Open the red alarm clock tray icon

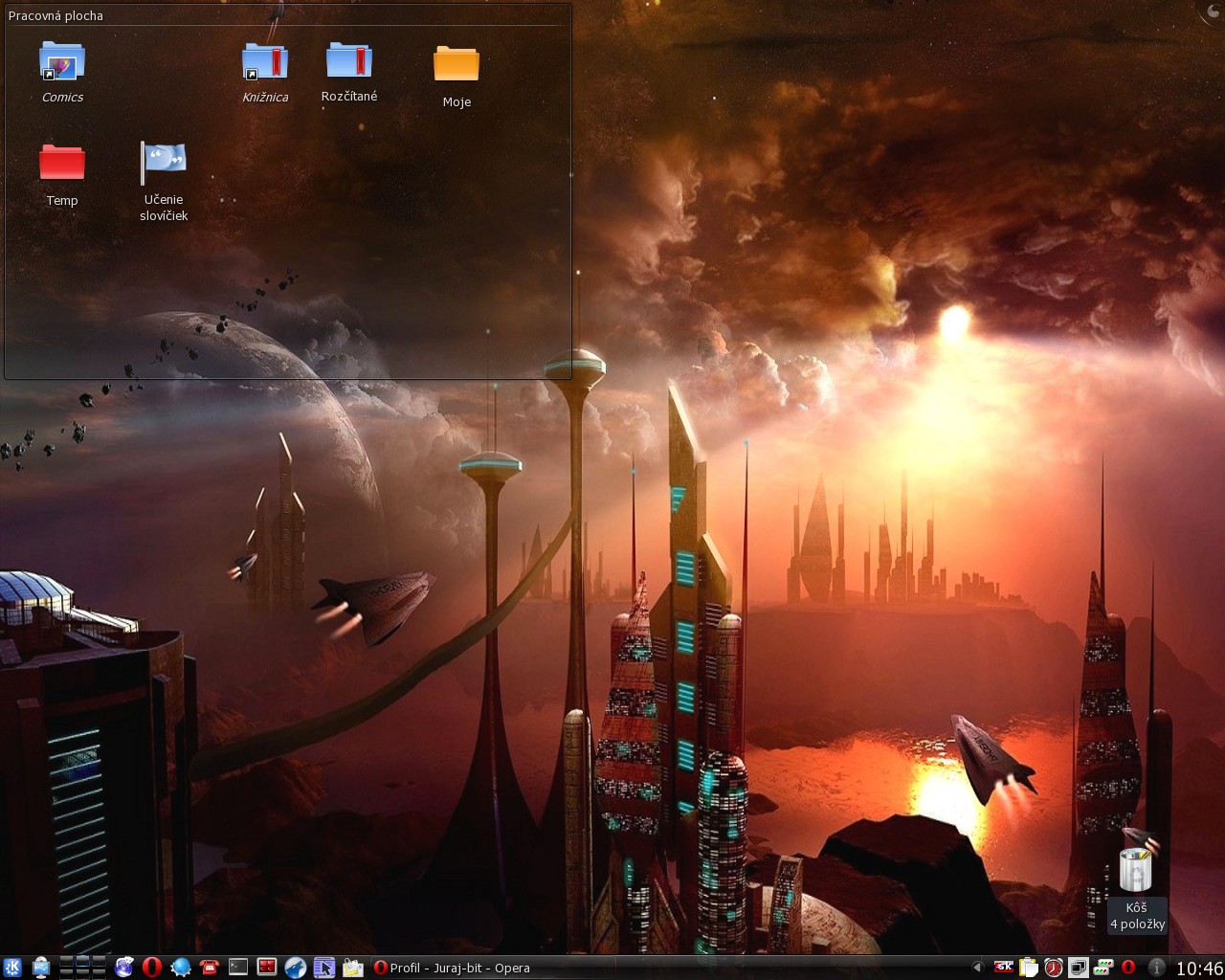pos(1054,968)
